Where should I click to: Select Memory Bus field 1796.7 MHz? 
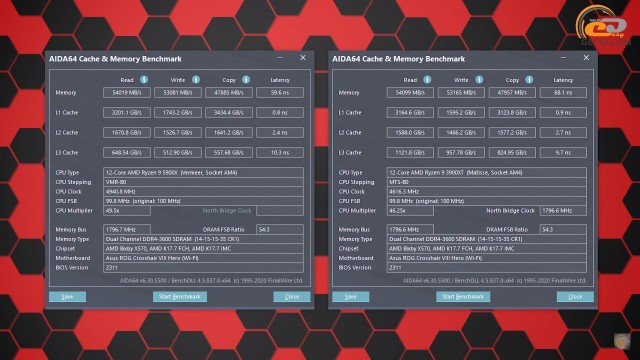coord(127,229)
